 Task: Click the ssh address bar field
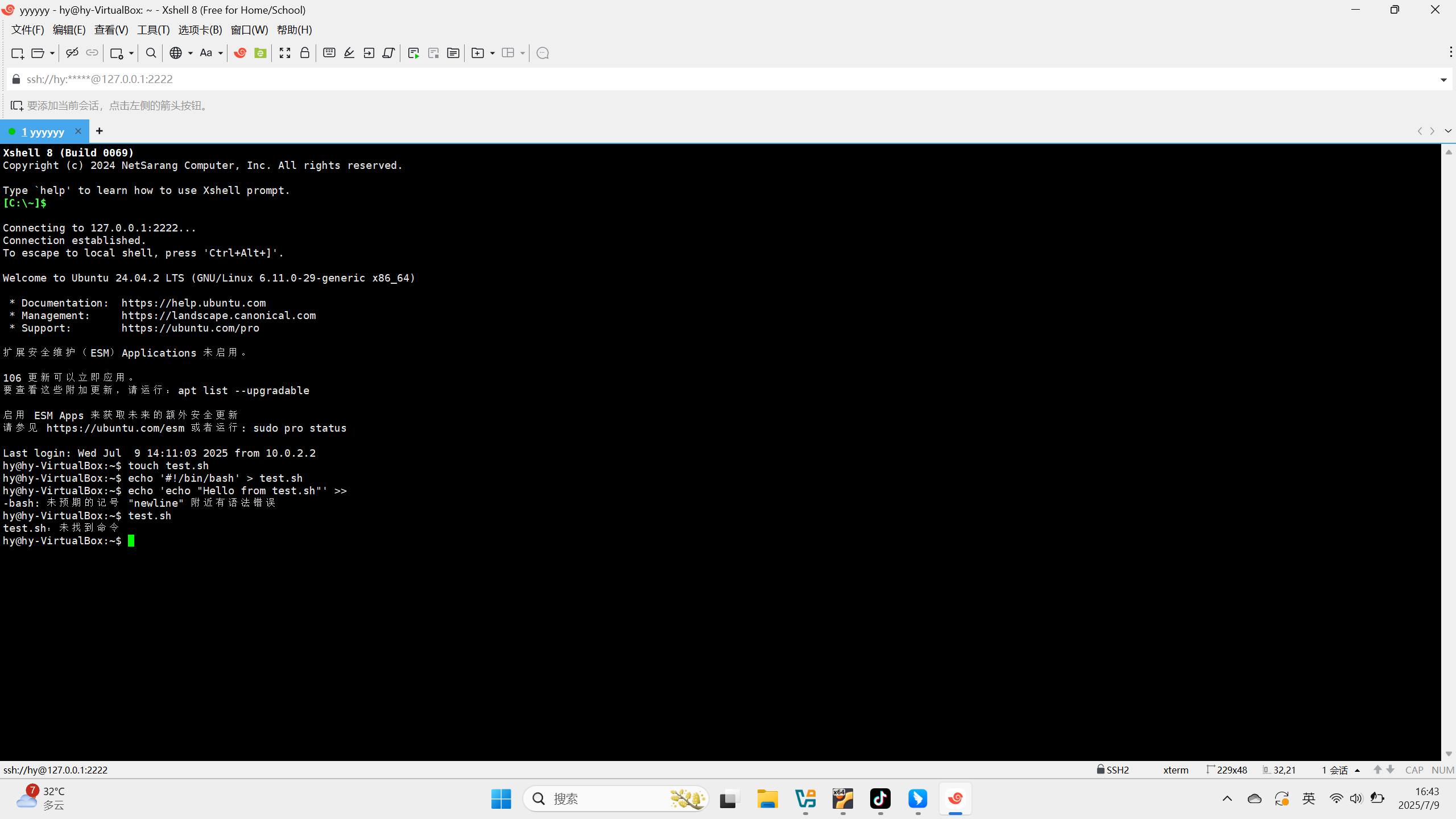click(682, 79)
